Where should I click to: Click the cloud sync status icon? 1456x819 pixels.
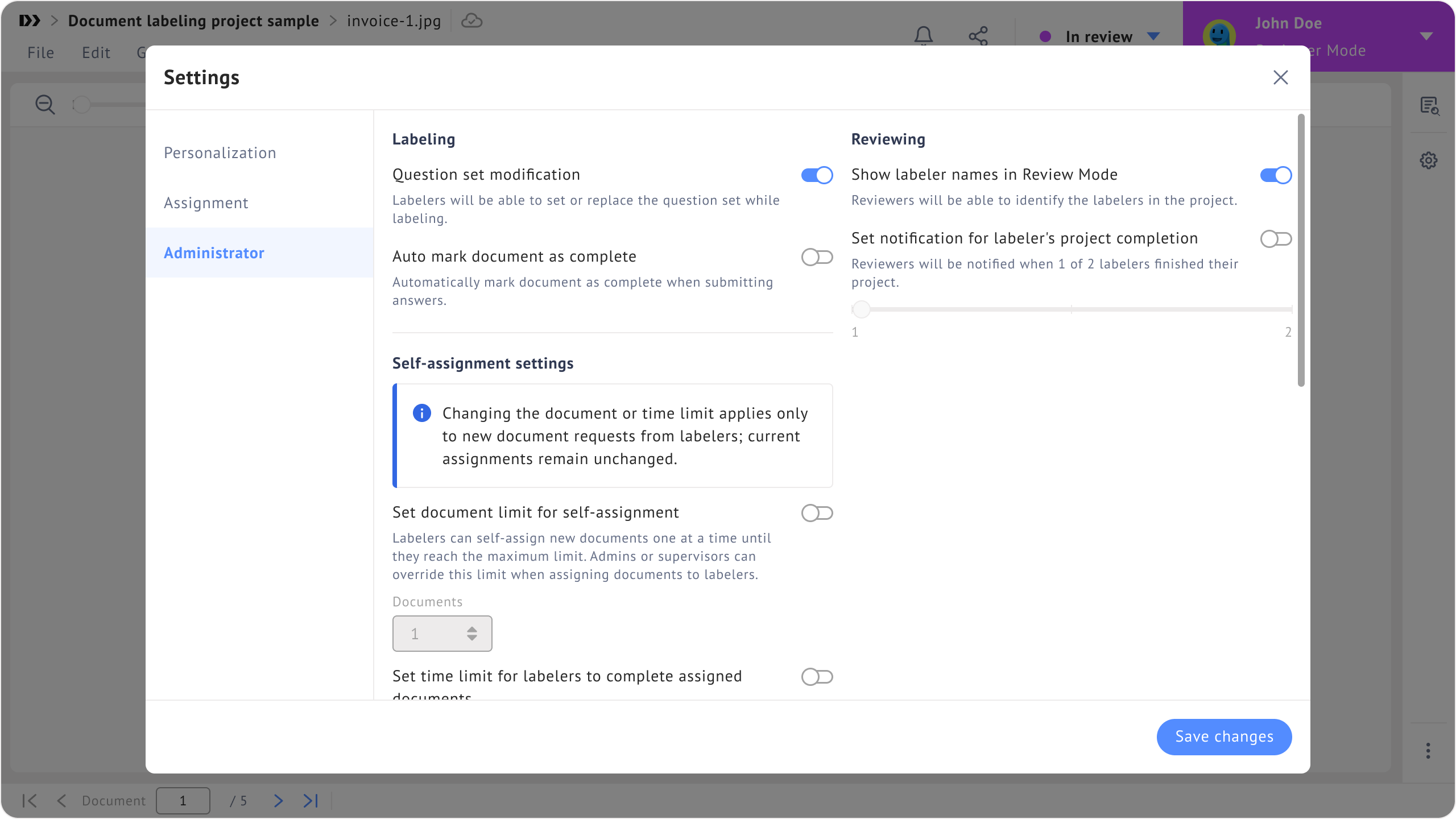(471, 21)
